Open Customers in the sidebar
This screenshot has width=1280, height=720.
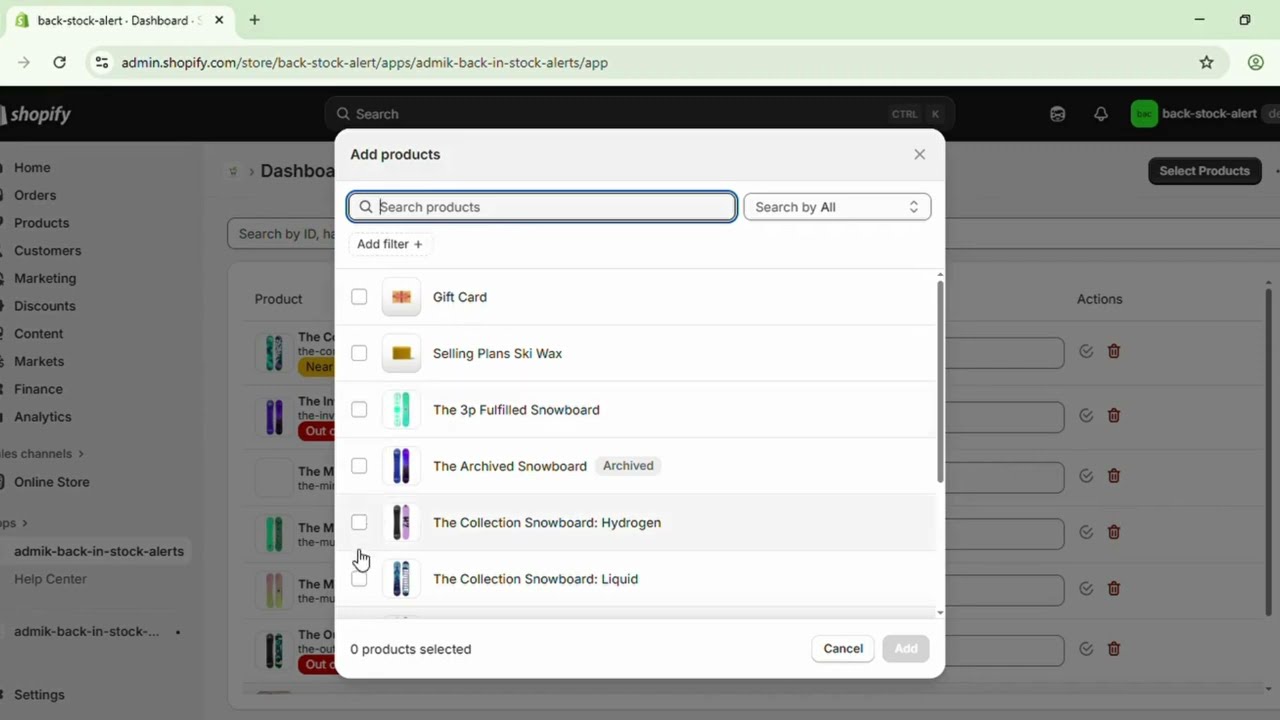(47, 251)
